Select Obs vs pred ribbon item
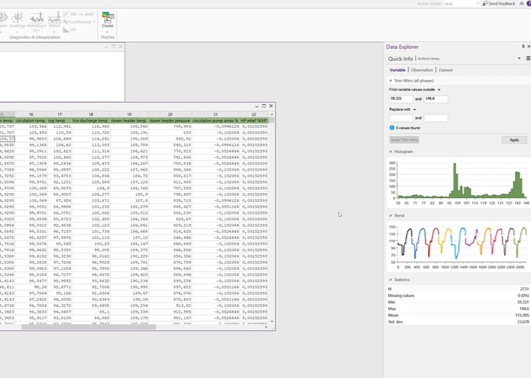Screen dimensions: 531x378 (x=79, y=14)
